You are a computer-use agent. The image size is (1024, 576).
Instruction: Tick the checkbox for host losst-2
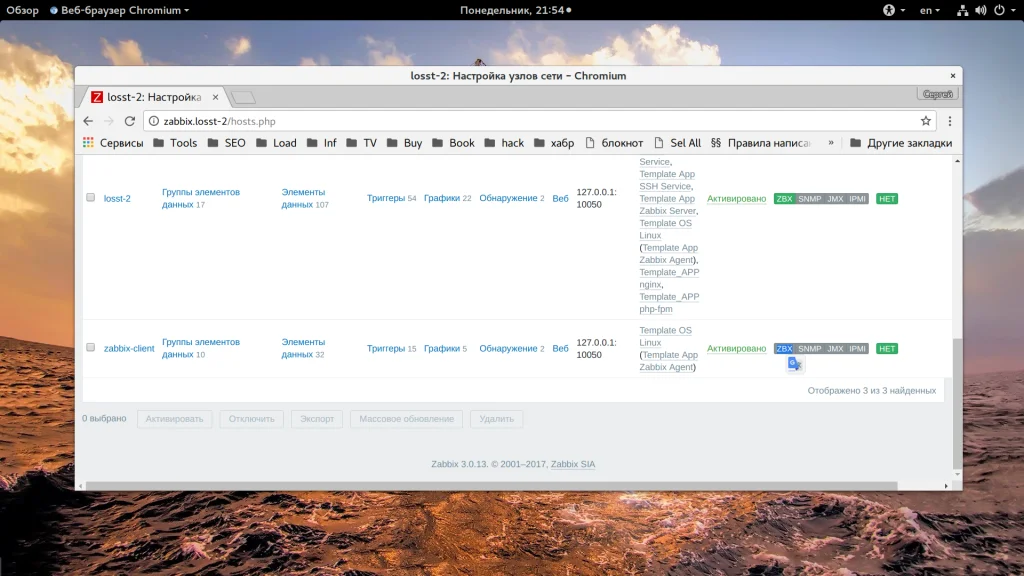(x=90, y=198)
